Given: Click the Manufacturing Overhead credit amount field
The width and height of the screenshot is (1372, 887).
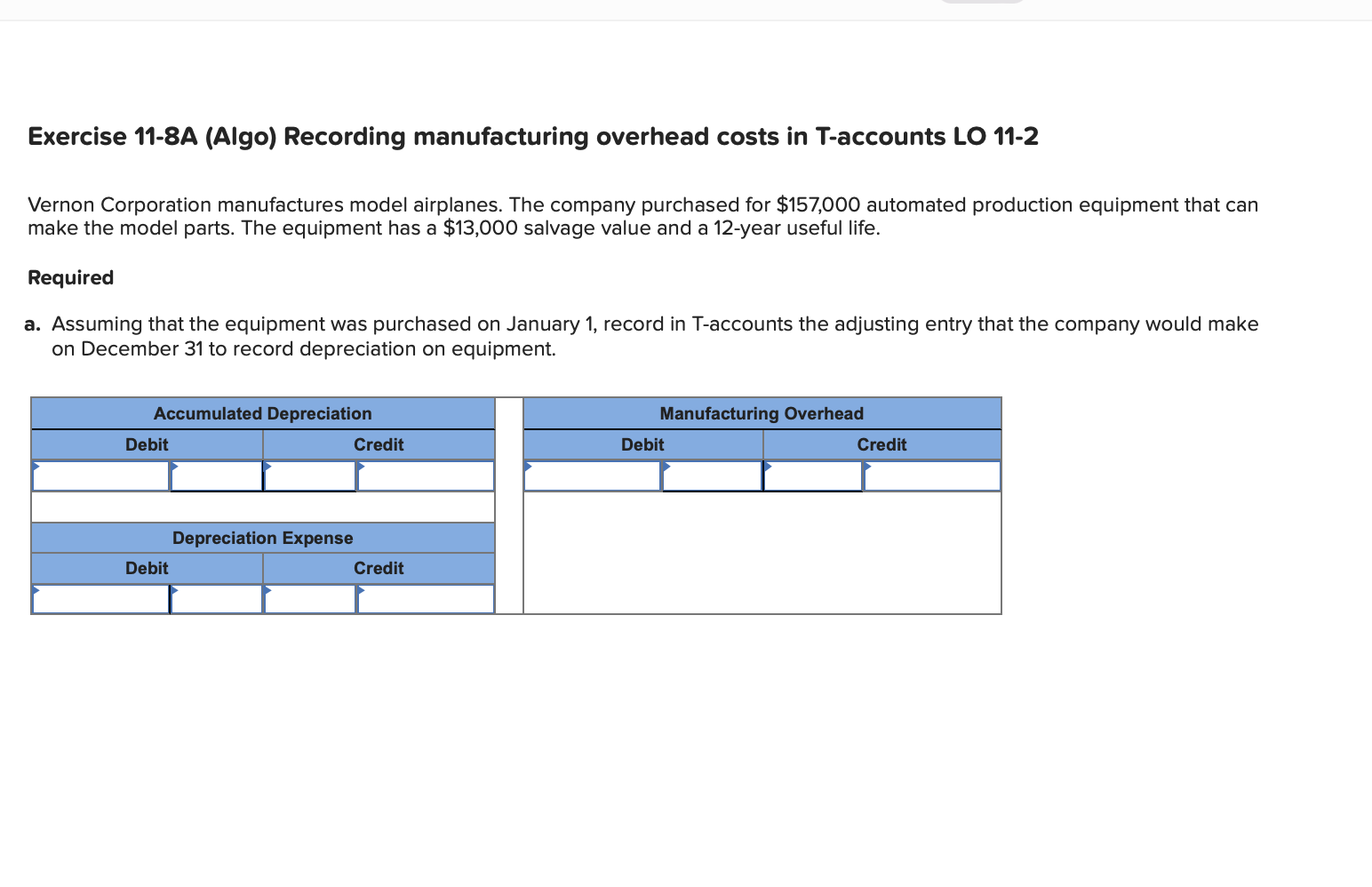Looking at the screenshot, I should (930, 475).
